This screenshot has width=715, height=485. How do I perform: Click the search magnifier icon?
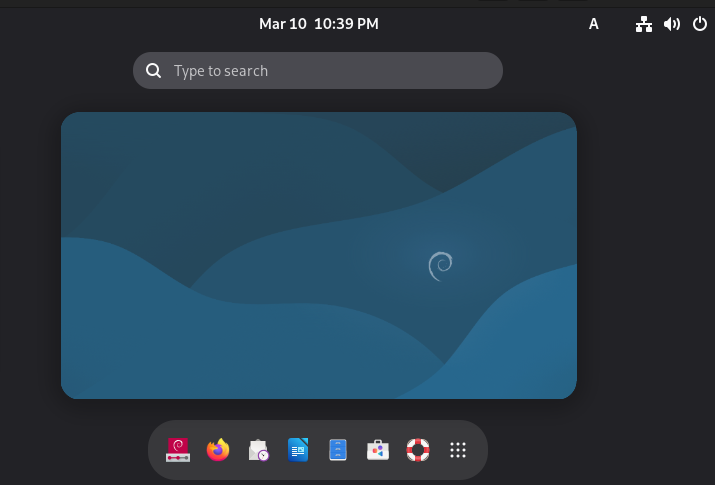click(153, 71)
